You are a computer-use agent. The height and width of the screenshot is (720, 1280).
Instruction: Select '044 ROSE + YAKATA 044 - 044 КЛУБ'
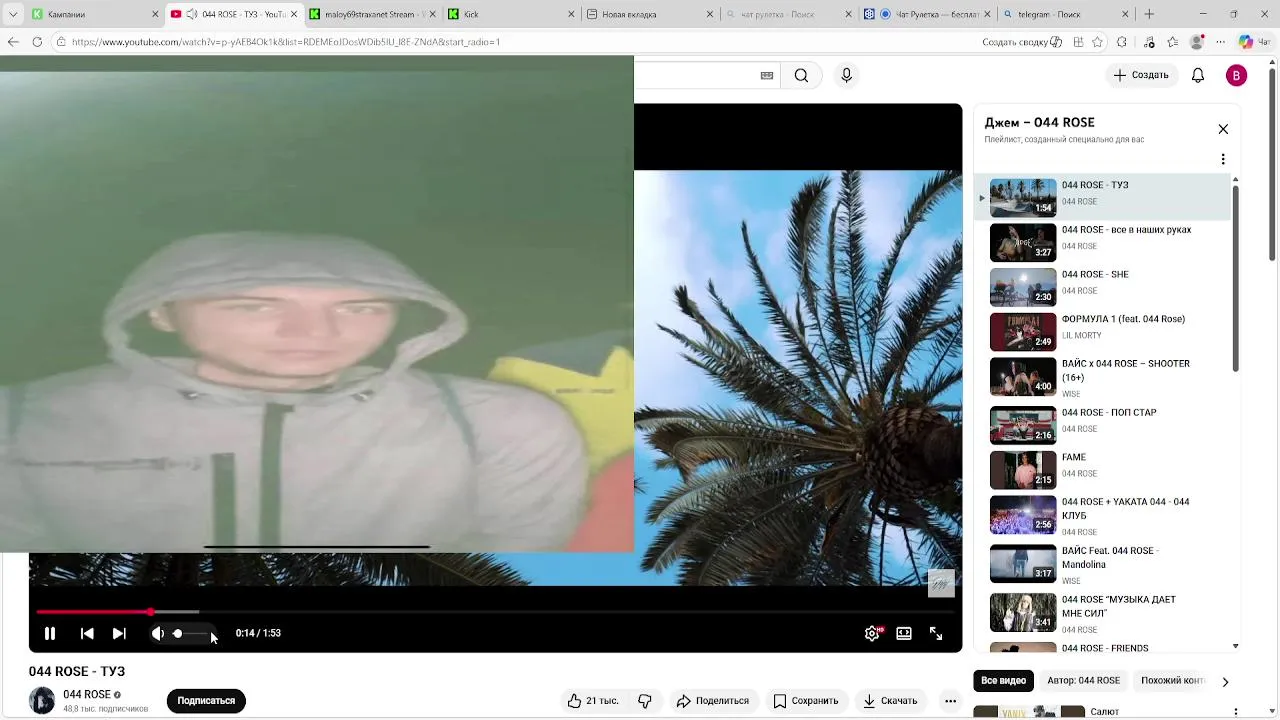click(1103, 516)
